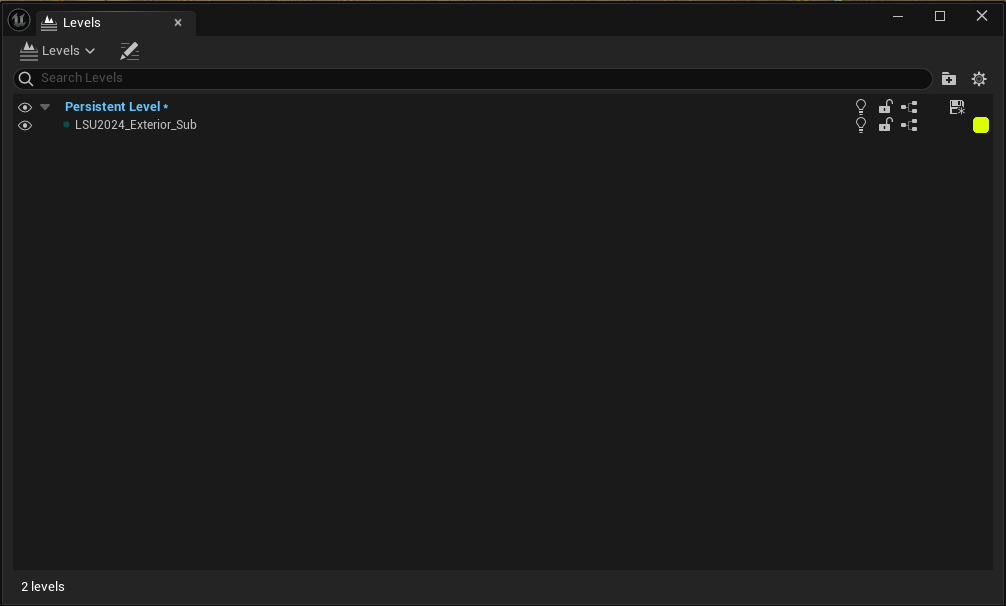Select the LSU2024_Exterior_Sub sublevel
This screenshot has width=1006, height=606.
(x=135, y=124)
